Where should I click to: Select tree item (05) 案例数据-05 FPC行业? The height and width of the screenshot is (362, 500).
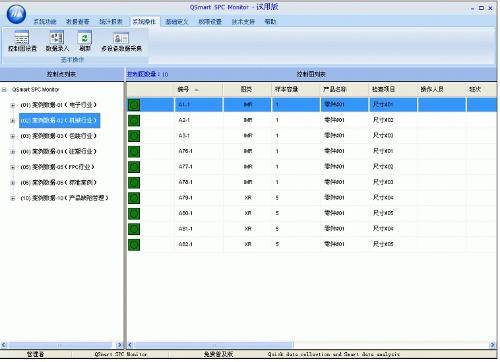[57, 167]
